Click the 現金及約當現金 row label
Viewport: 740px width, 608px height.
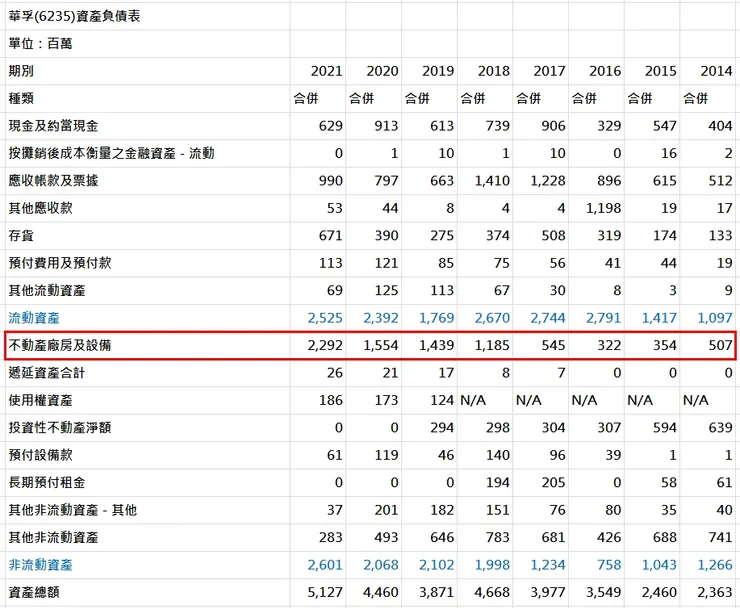pos(53,126)
